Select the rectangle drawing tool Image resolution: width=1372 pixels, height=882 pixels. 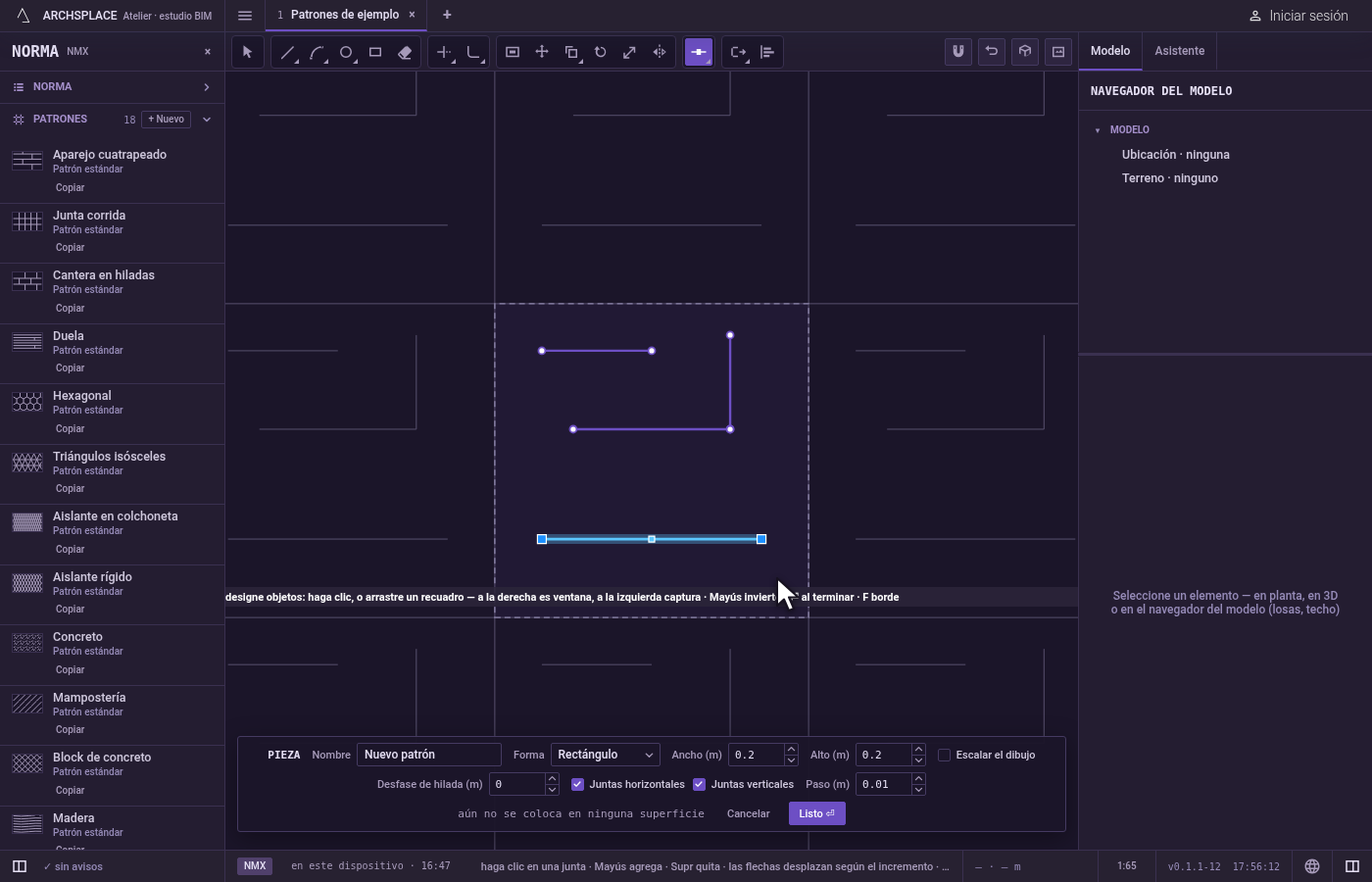375,52
